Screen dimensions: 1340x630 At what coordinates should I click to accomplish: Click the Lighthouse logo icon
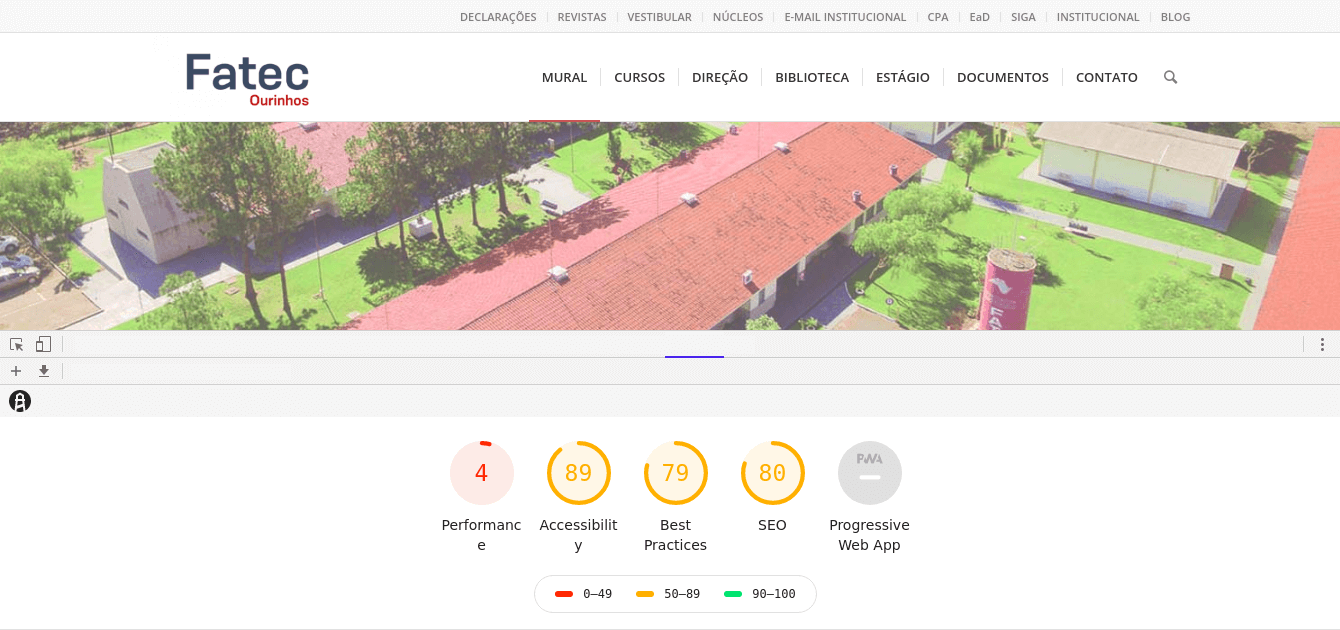[x=20, y=401]
